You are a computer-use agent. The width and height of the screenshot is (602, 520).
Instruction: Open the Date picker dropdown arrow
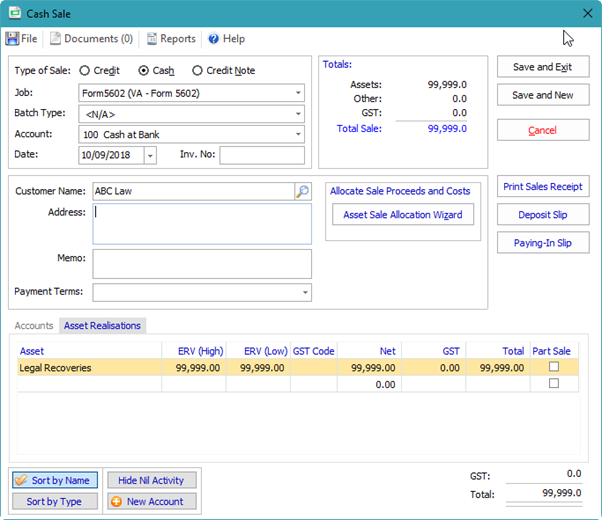[150, 155]
